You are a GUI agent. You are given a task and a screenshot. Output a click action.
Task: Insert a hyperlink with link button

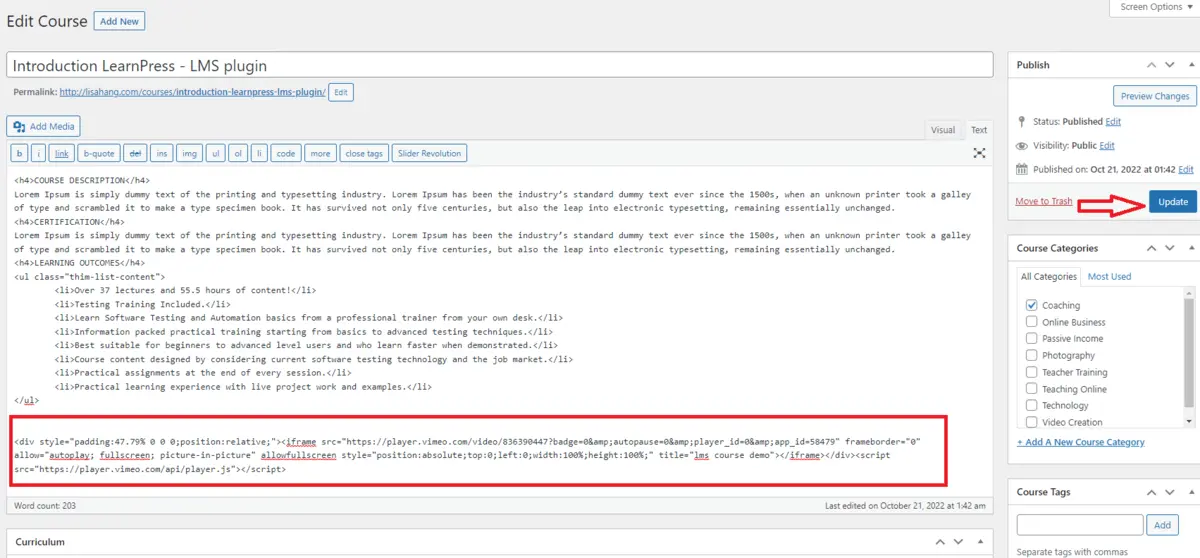(x=61, y=153)
